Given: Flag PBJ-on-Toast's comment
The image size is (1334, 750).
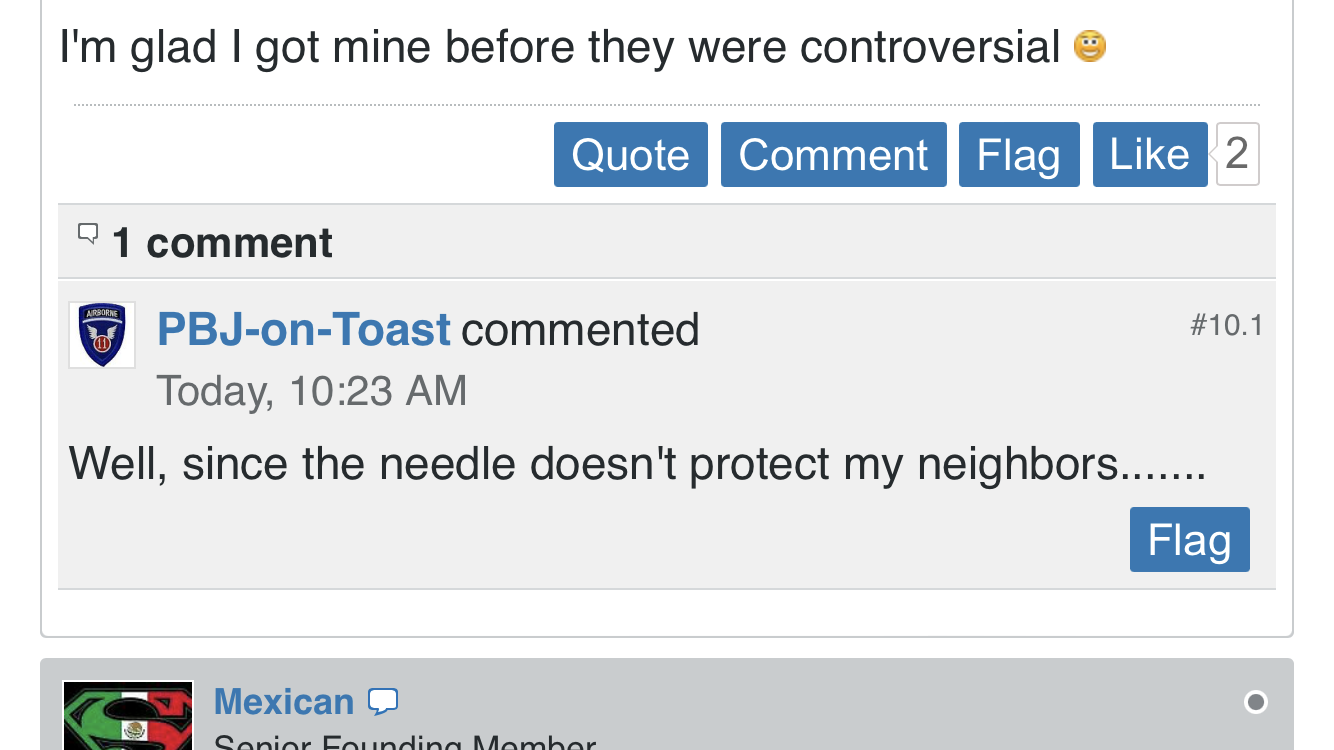Looking at the screenshot, I should [1189, 540].
